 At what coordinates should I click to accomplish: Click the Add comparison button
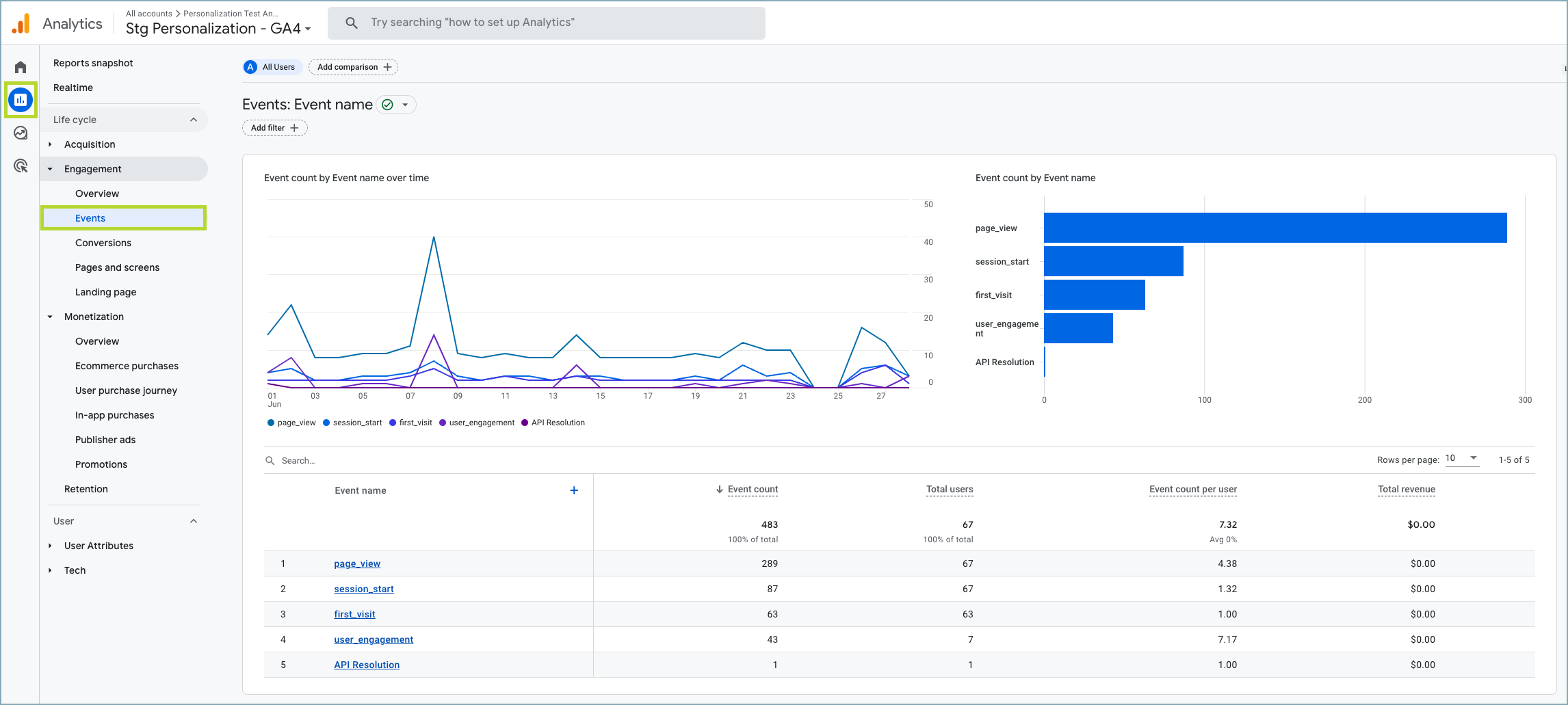click(354, 67)
